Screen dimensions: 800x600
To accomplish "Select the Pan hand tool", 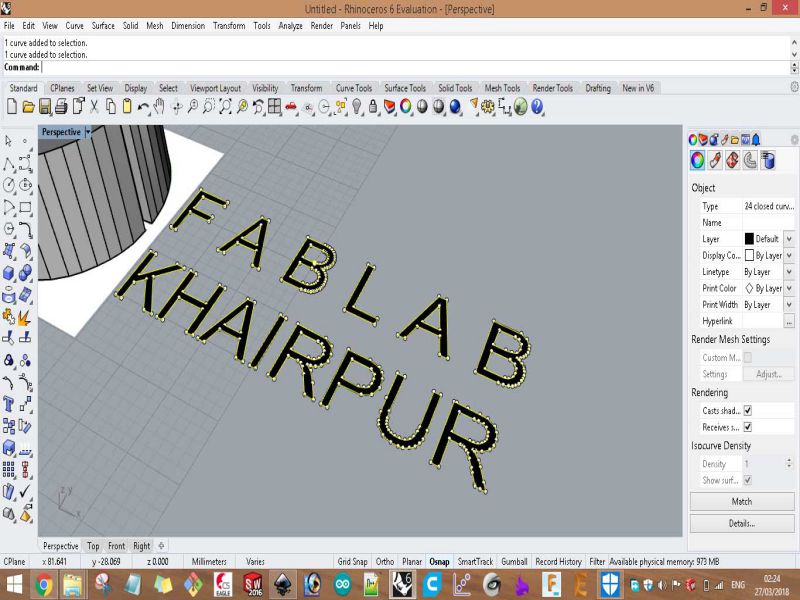I will pyautogui.click(x=159, y=107).
